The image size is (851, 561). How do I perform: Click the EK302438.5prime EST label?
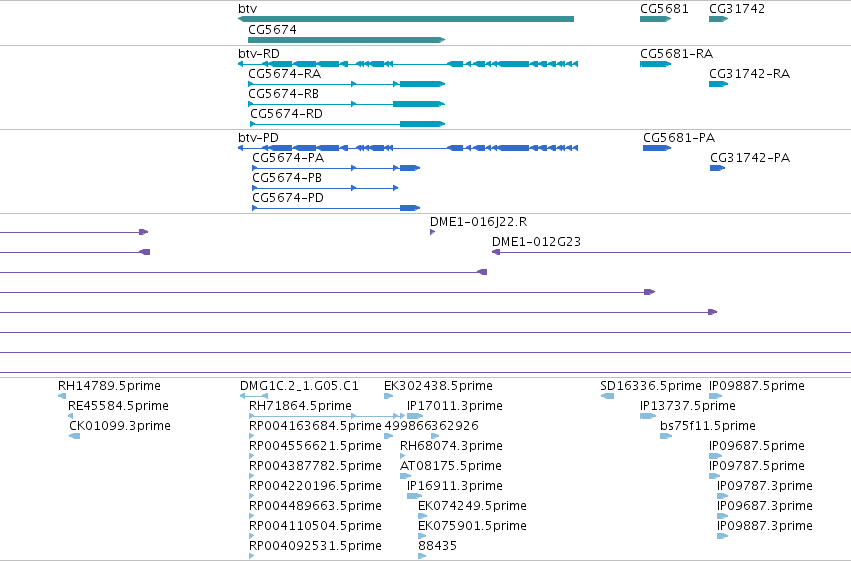pyautogui.click(x=438, y=386)
